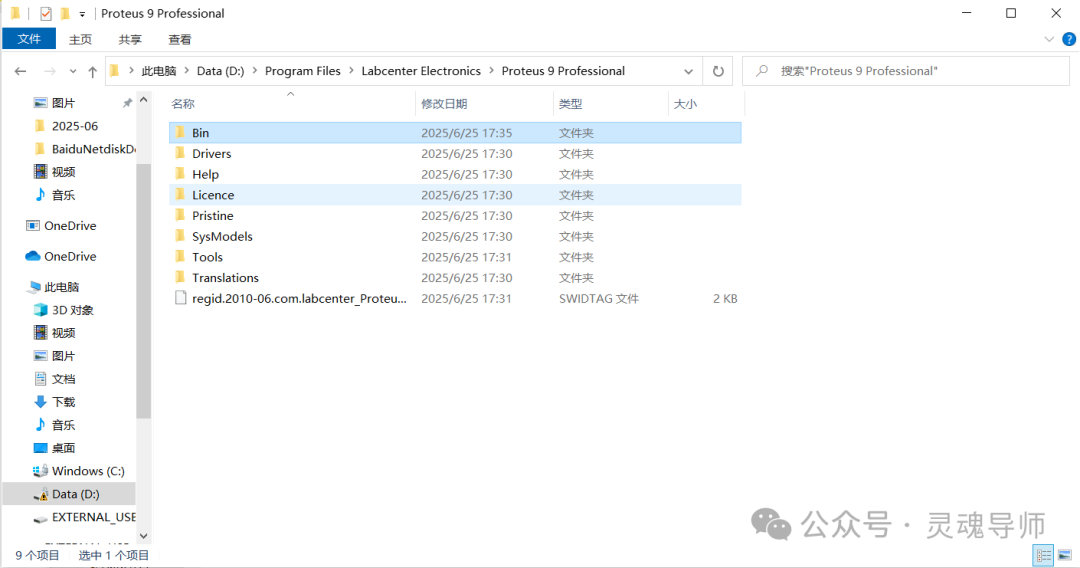Select the Pristine folder icon

click(x=180, y=215)
